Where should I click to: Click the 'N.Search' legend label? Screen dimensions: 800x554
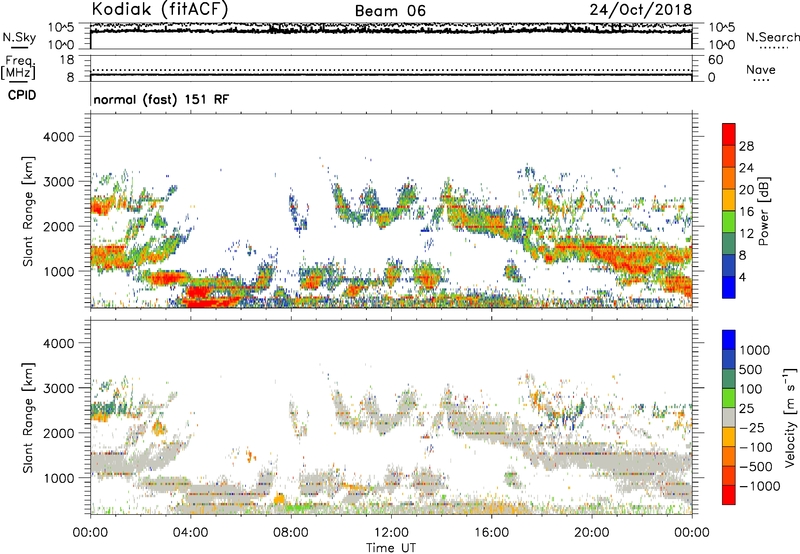pos(772,37)
